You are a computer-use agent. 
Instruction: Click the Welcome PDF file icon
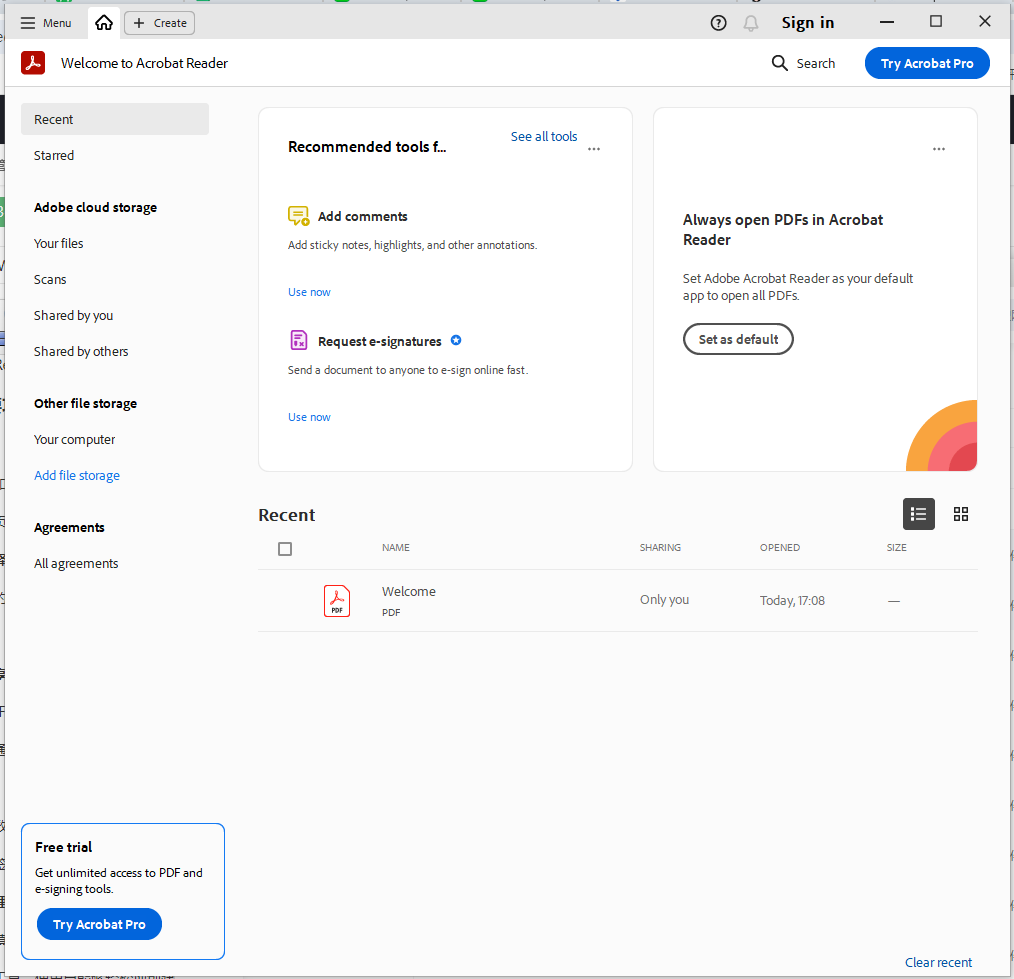pyautogui.click(x=337, y=601)
